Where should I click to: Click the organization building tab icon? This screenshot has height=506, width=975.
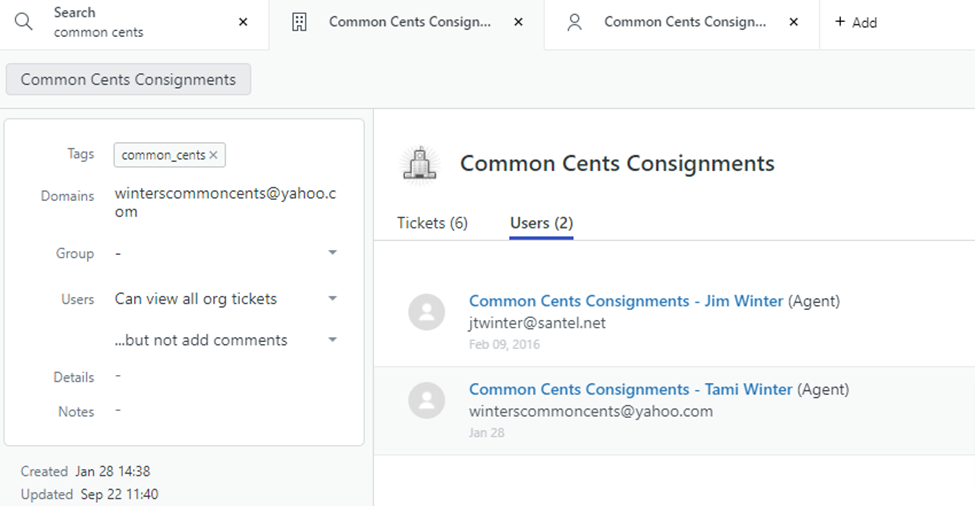pyautogui.click(x=299, y=22)
